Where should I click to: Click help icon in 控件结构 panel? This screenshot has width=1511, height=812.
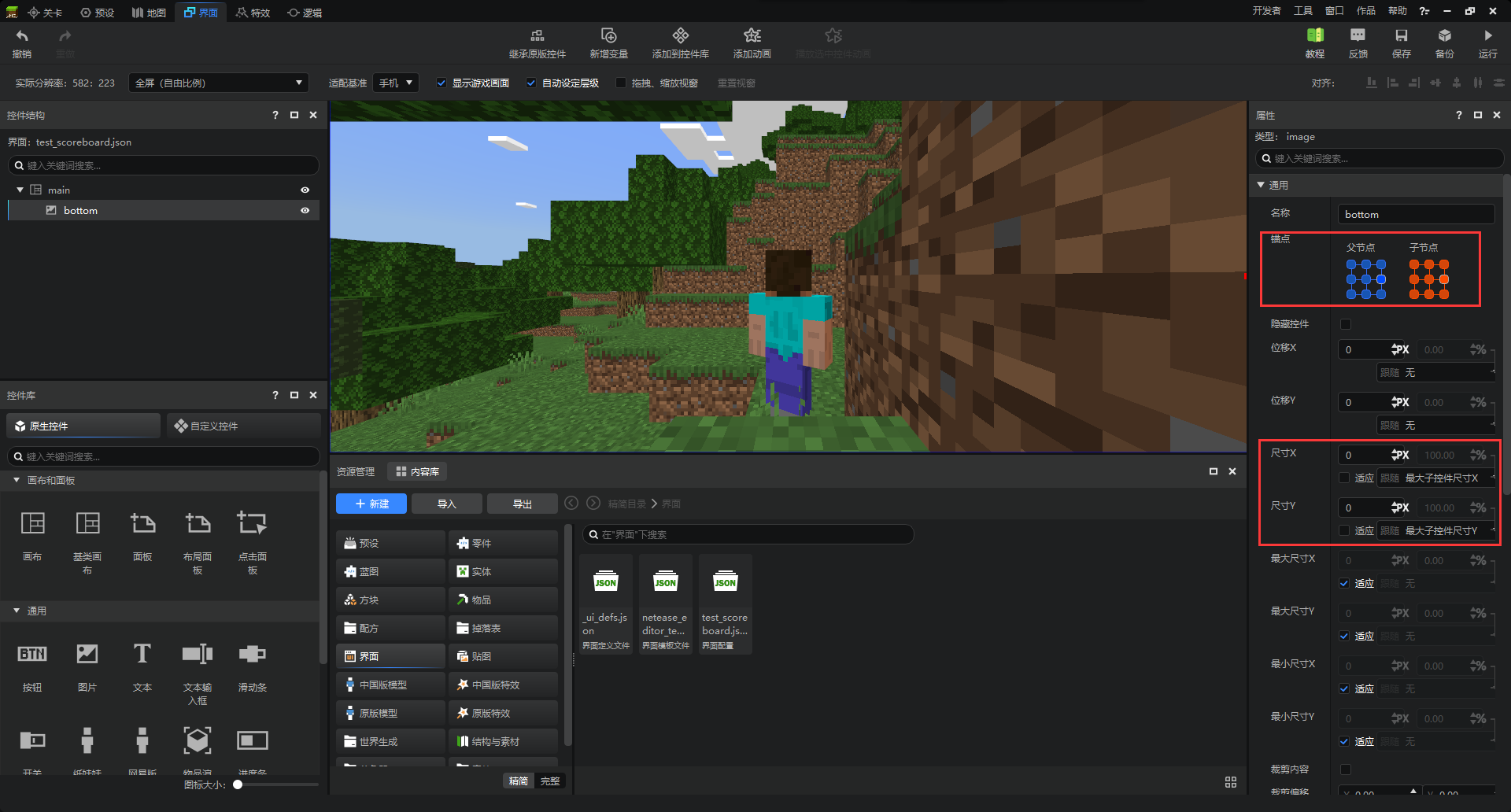[x=275, y=115]
